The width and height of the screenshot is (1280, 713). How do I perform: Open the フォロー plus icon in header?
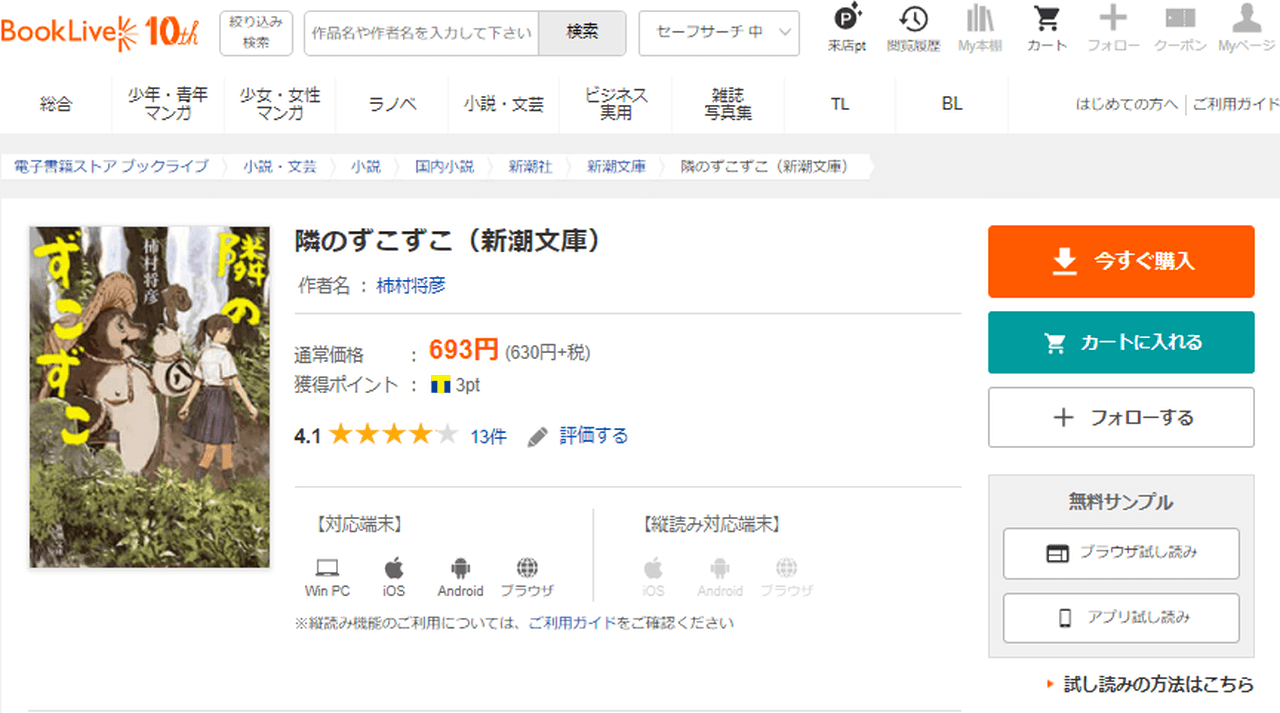pyautogui.click(x=1112, y=27)
